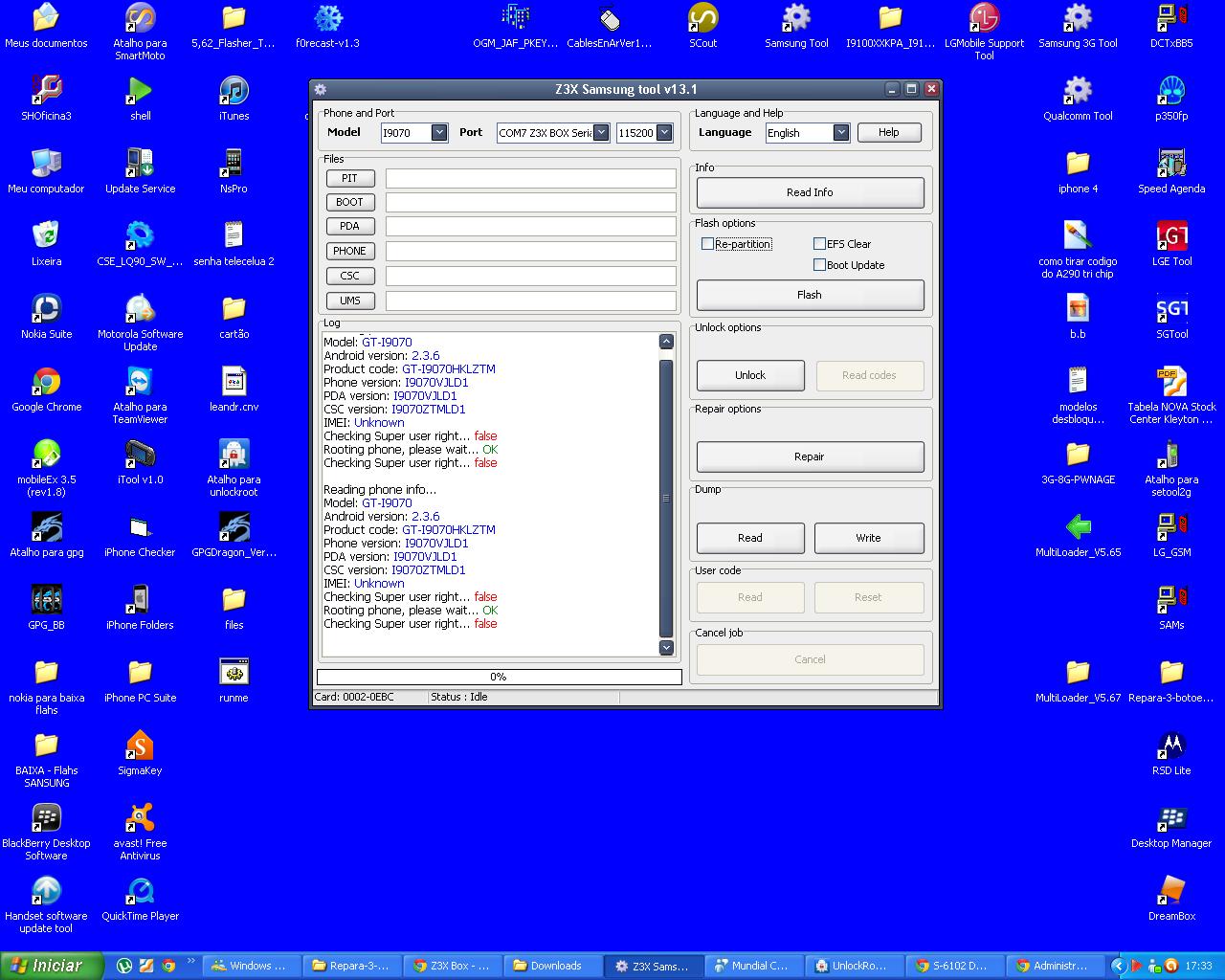This screenshot has height=980, width=1225.
Task: Click the 0% progress bar
Action: (499, 677)
